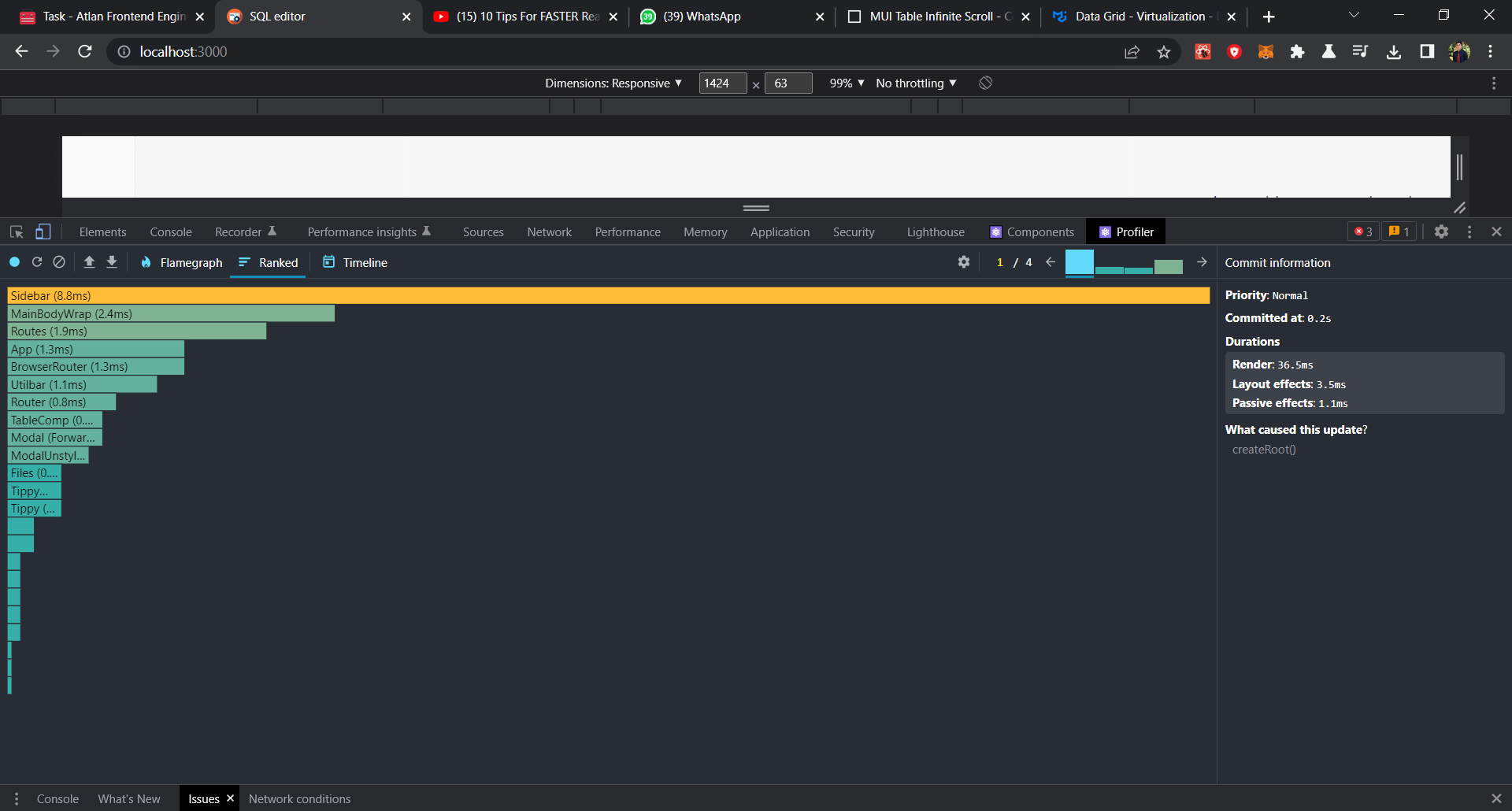Image resolution: width=1512 pixels, height=811 pixels.
Task: Share this page from the address bar
Action: (x=1132, y=52)
